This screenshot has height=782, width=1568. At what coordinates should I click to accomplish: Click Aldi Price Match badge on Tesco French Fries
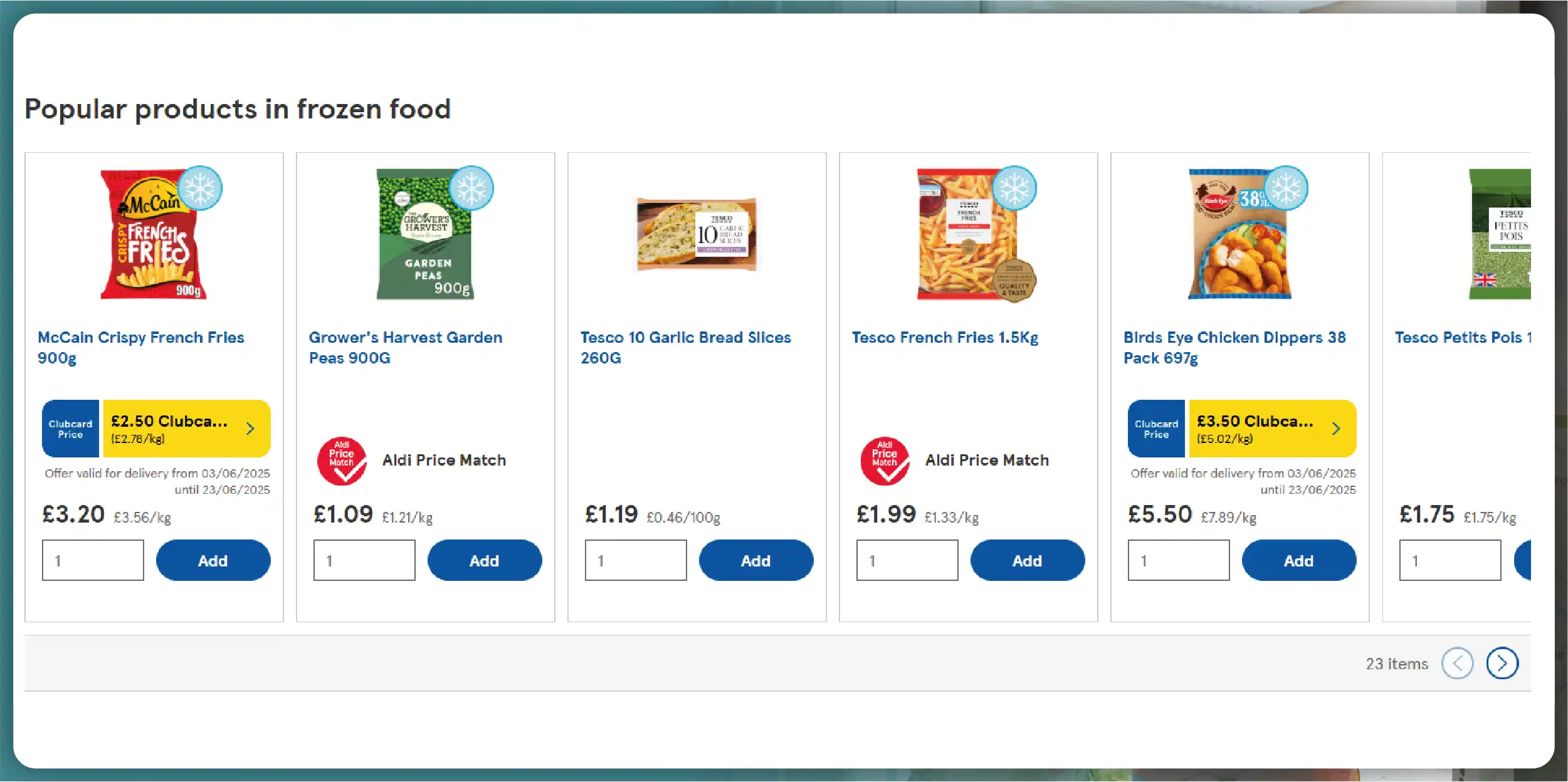coord(885,461)
